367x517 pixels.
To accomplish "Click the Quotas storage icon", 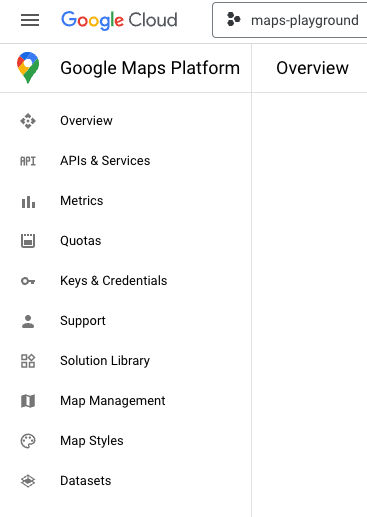I will pos(28,241).
